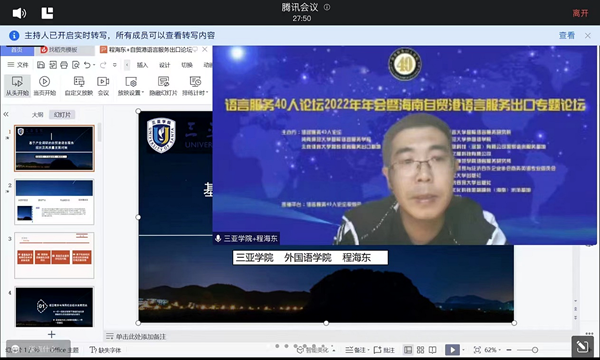Click 查看 to view transcription
This screenshot has height=360, width=600.
(x=567, y=36)
